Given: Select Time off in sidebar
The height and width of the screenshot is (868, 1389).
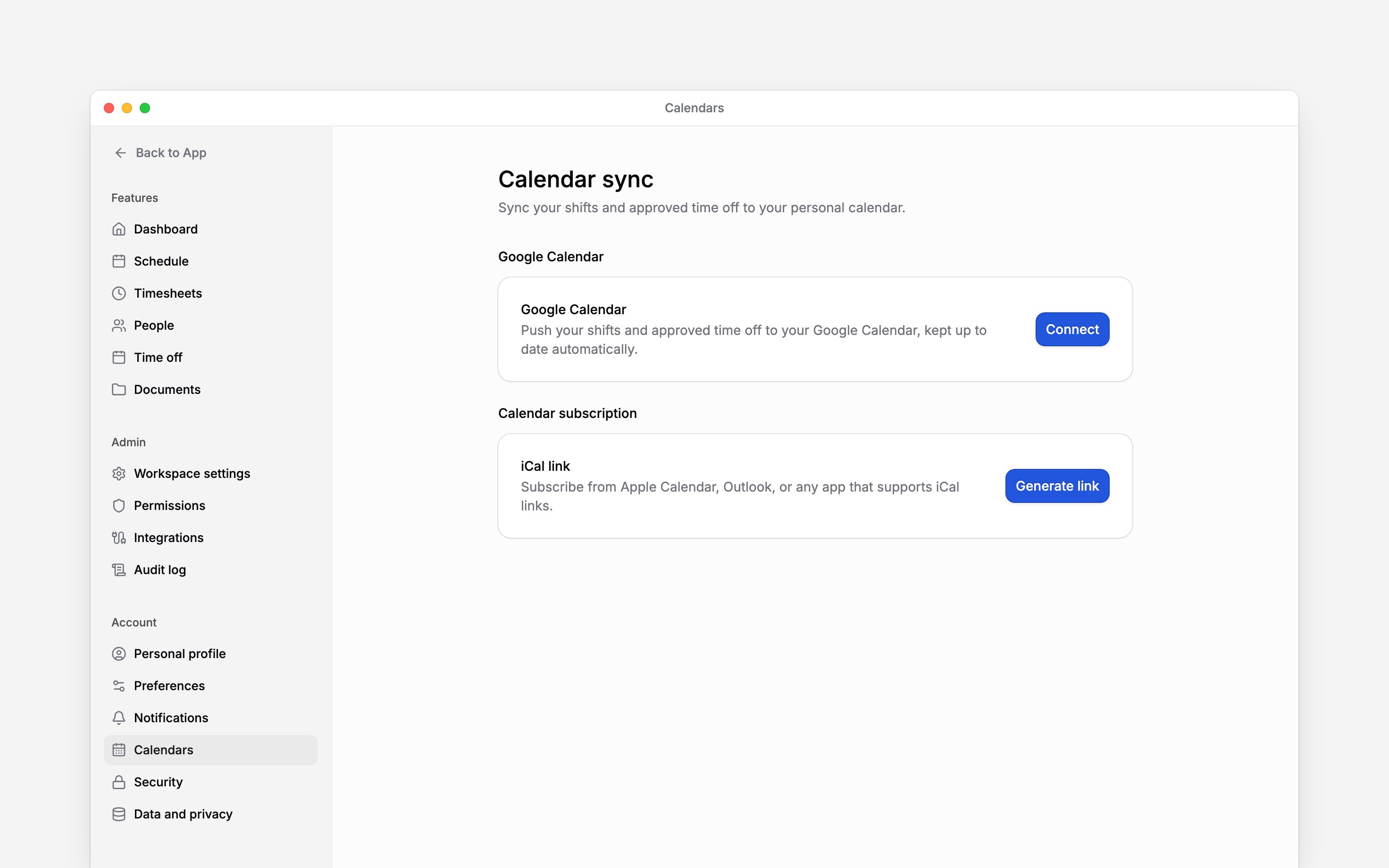Looking at the screenshot, I should tap(210, 358).
